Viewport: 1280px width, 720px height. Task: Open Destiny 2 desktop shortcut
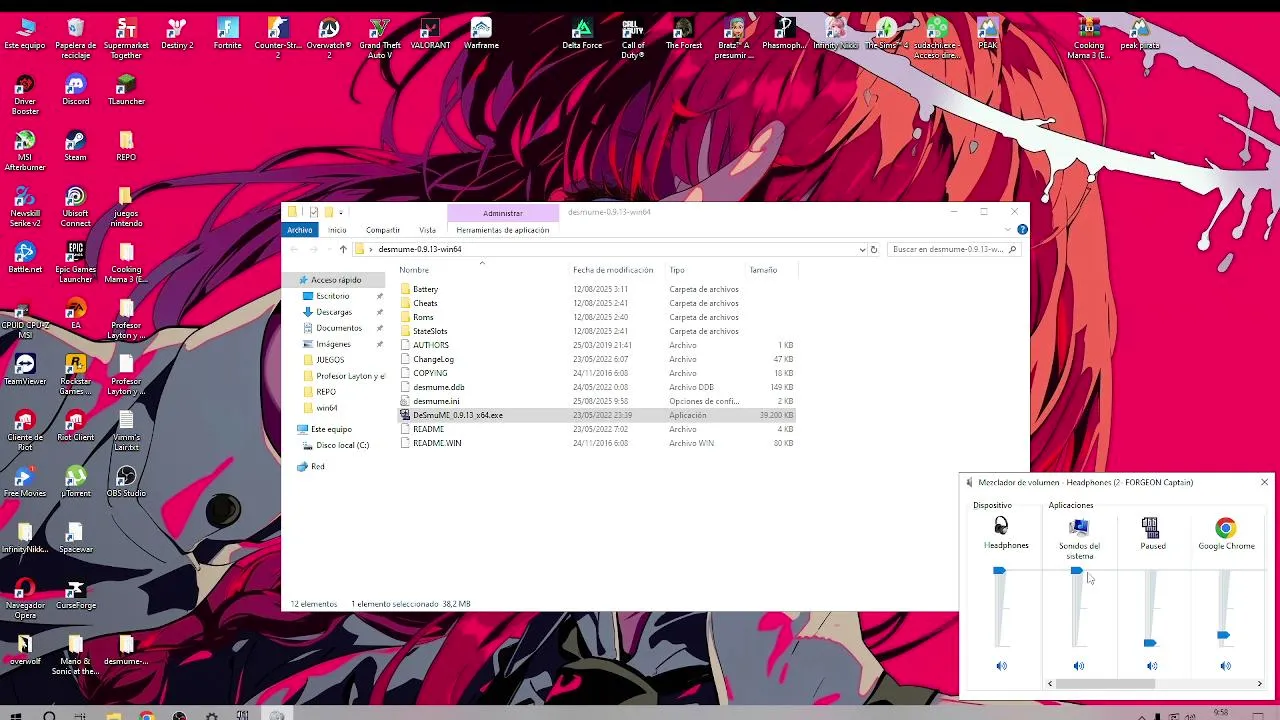click(177, 34)
